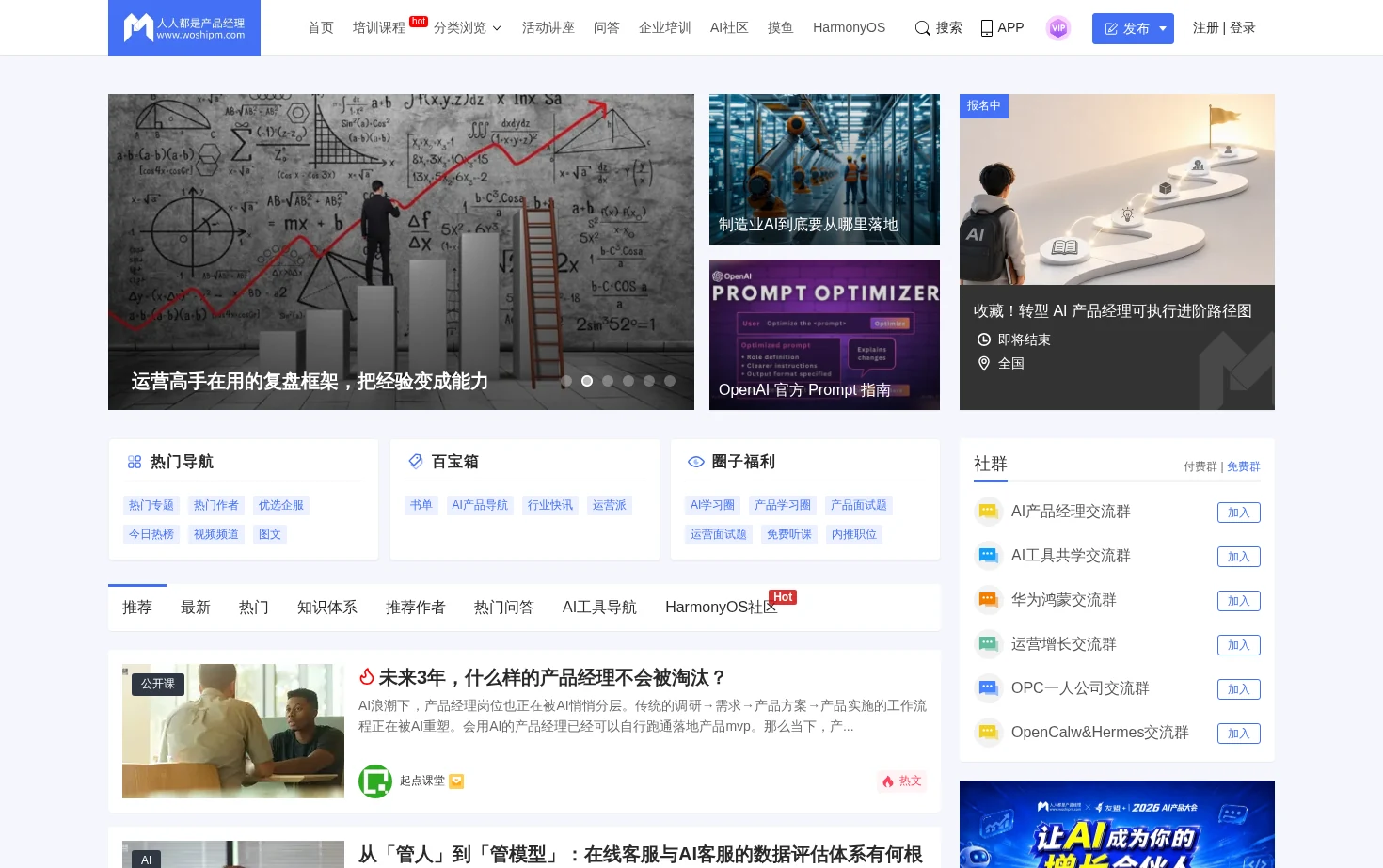Open the VIP badge icon
The width and height of the screenshot is (1383, 868).
(x=1058, y=28)
